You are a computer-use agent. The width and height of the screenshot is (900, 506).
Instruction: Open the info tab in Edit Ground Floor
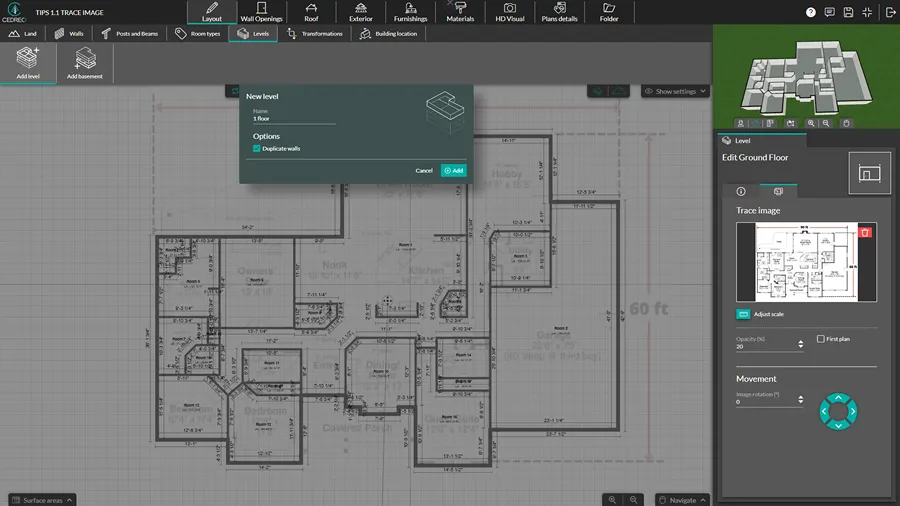741,192
